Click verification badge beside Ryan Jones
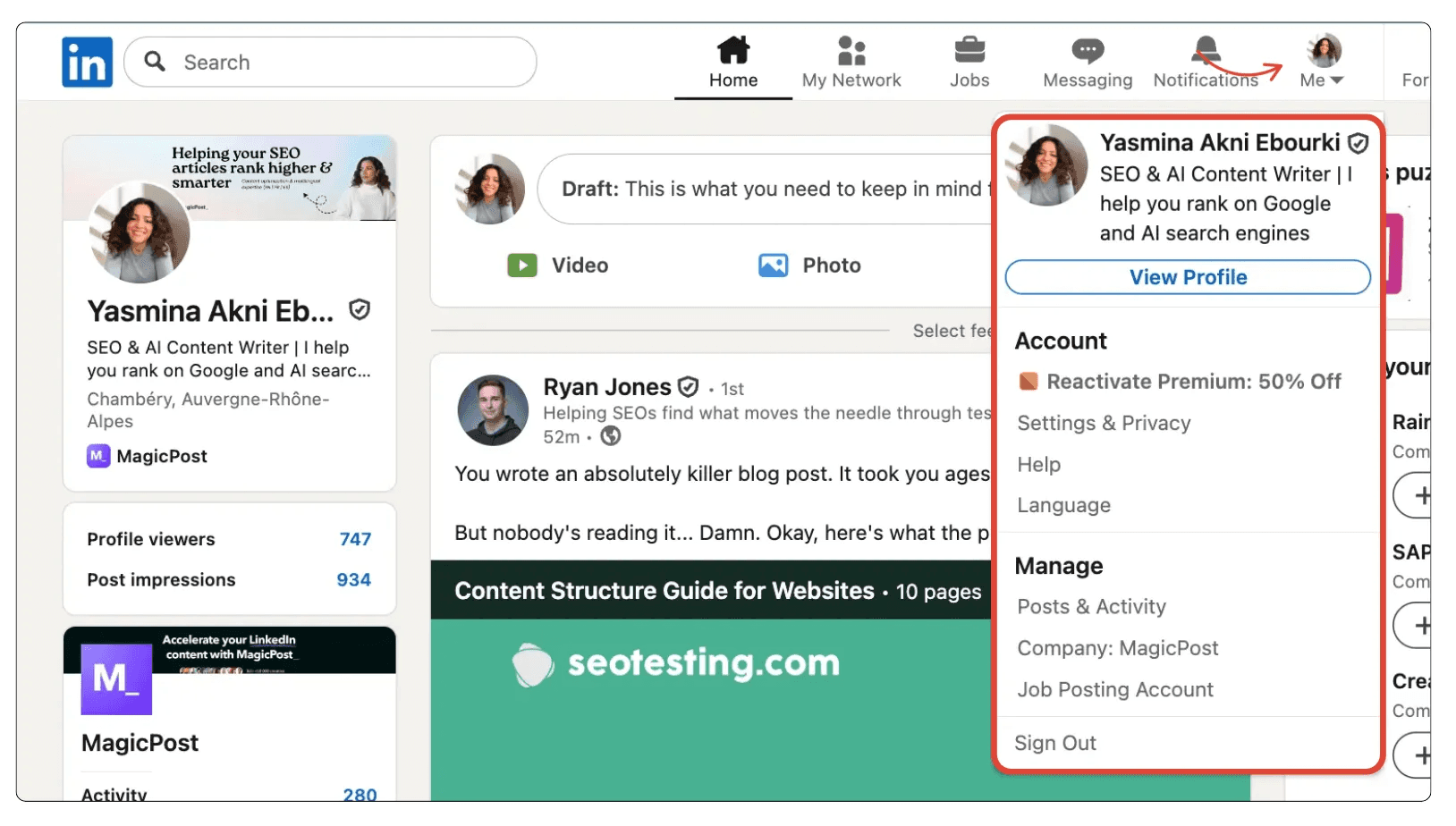 (688, 387)
